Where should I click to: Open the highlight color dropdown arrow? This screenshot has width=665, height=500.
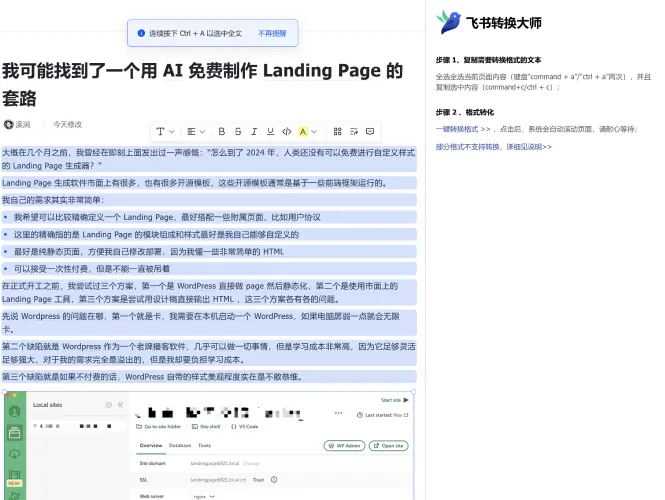click(x=314, y=132)
